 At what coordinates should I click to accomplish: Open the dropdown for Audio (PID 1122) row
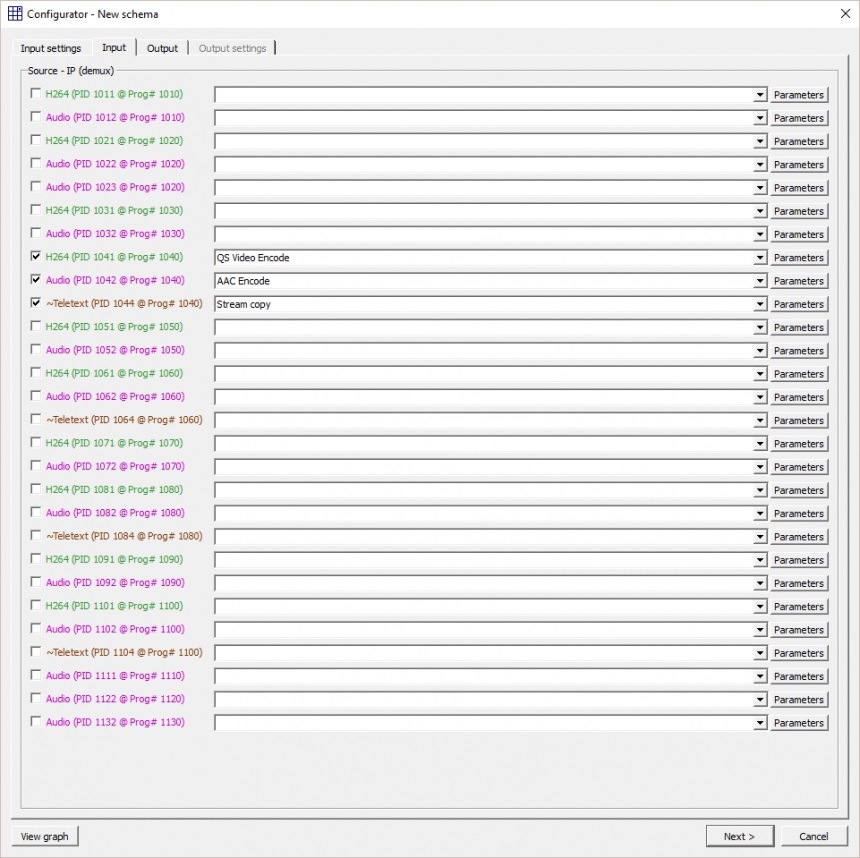(759, 699)
